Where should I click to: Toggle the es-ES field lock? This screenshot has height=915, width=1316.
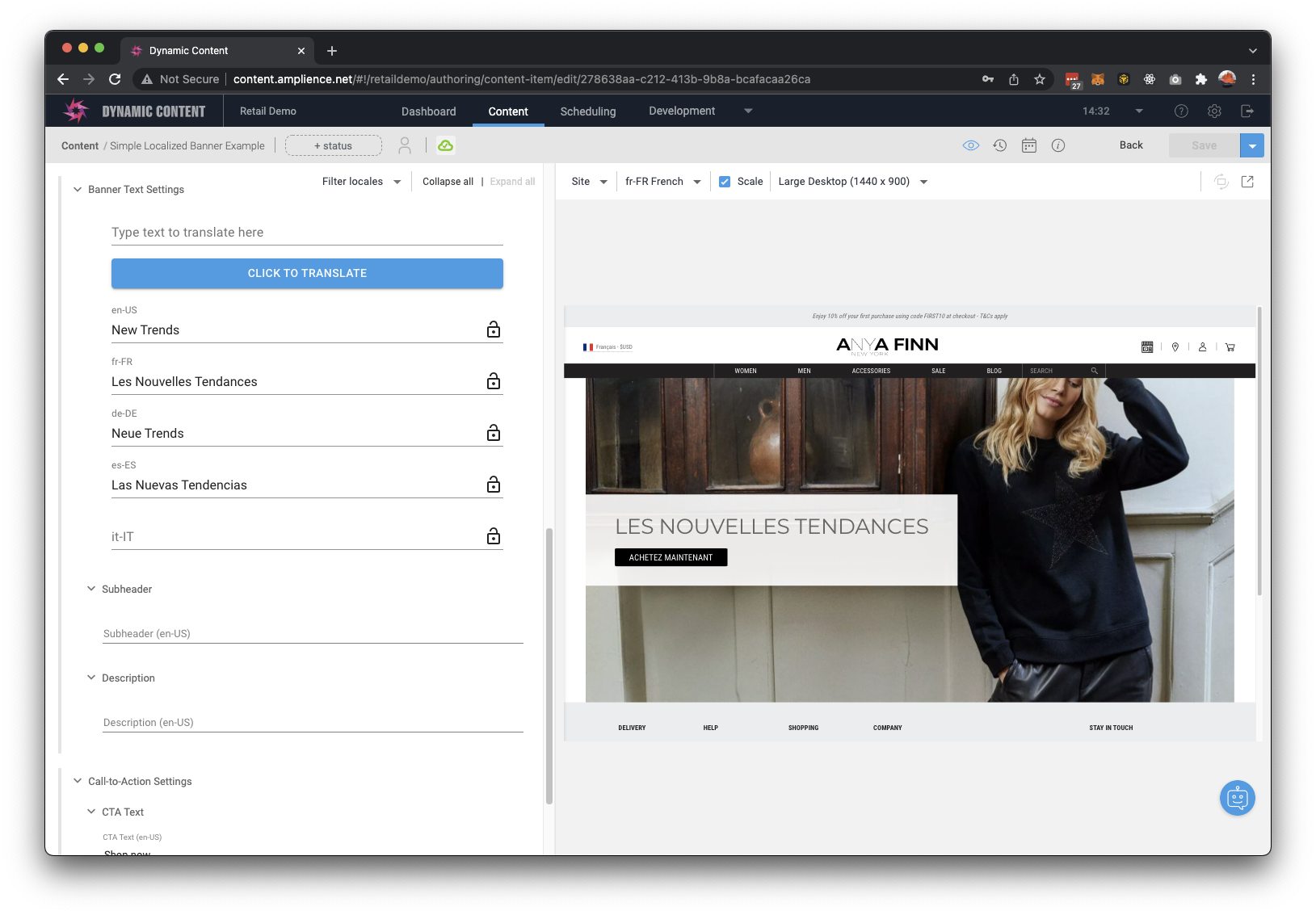click(x=494, y=485)
